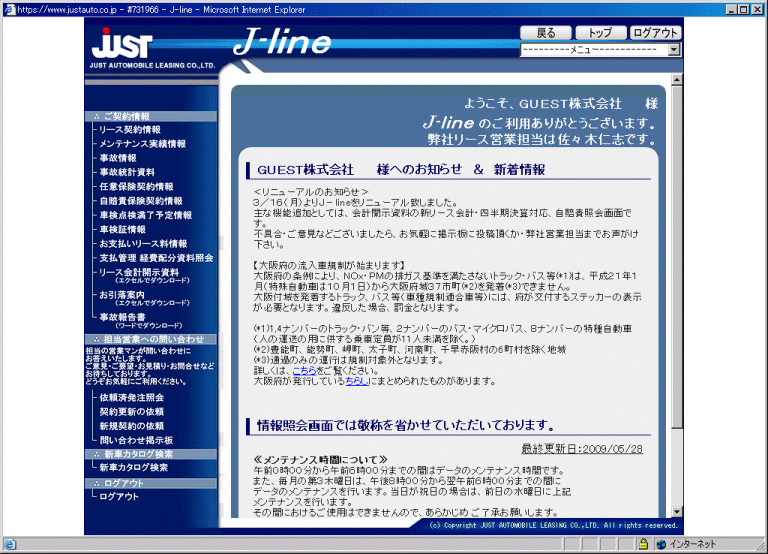The width and height of the screenshot is (768, 554).
Task: Click 担当営業への問い合わせ section header
Action: click(151, 339)
